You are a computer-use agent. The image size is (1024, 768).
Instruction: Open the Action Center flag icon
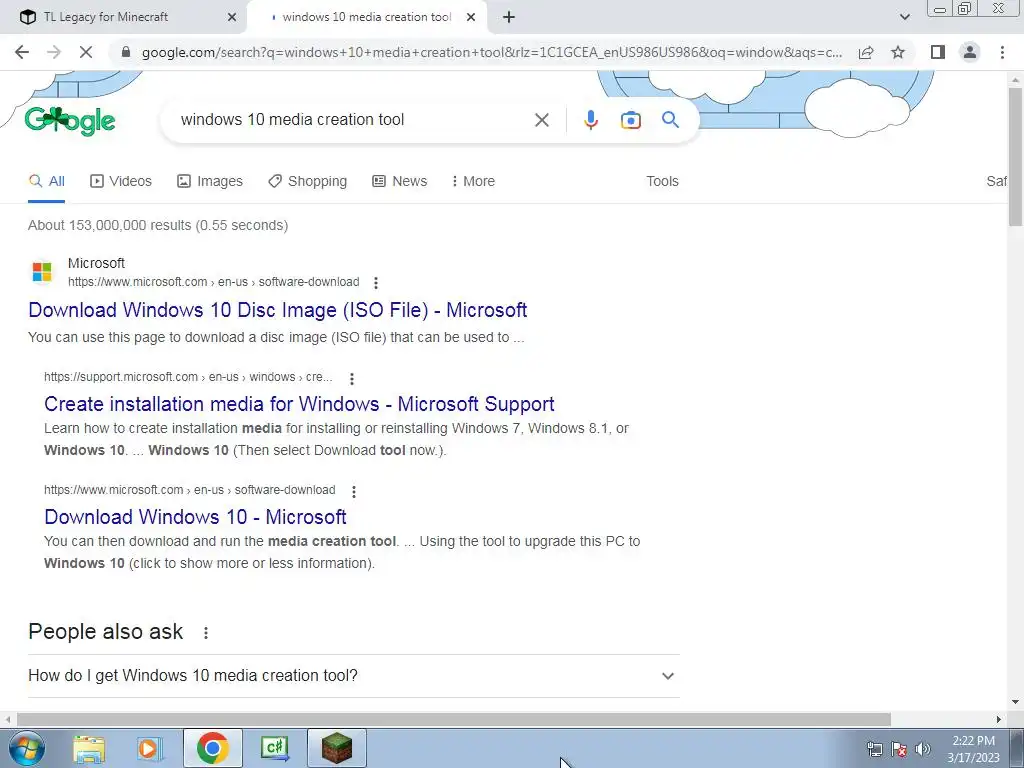(899, 750)
